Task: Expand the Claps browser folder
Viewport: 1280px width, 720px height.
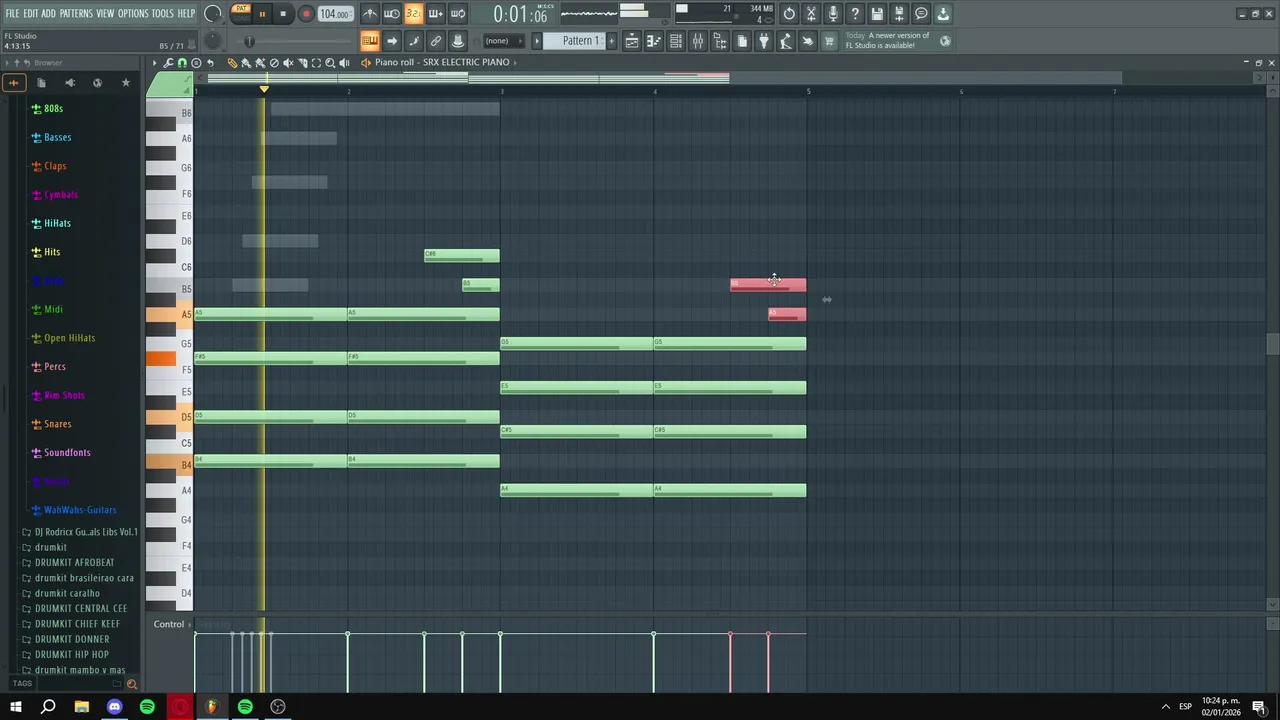Action: pyautogui.click(x=55, y=166)
